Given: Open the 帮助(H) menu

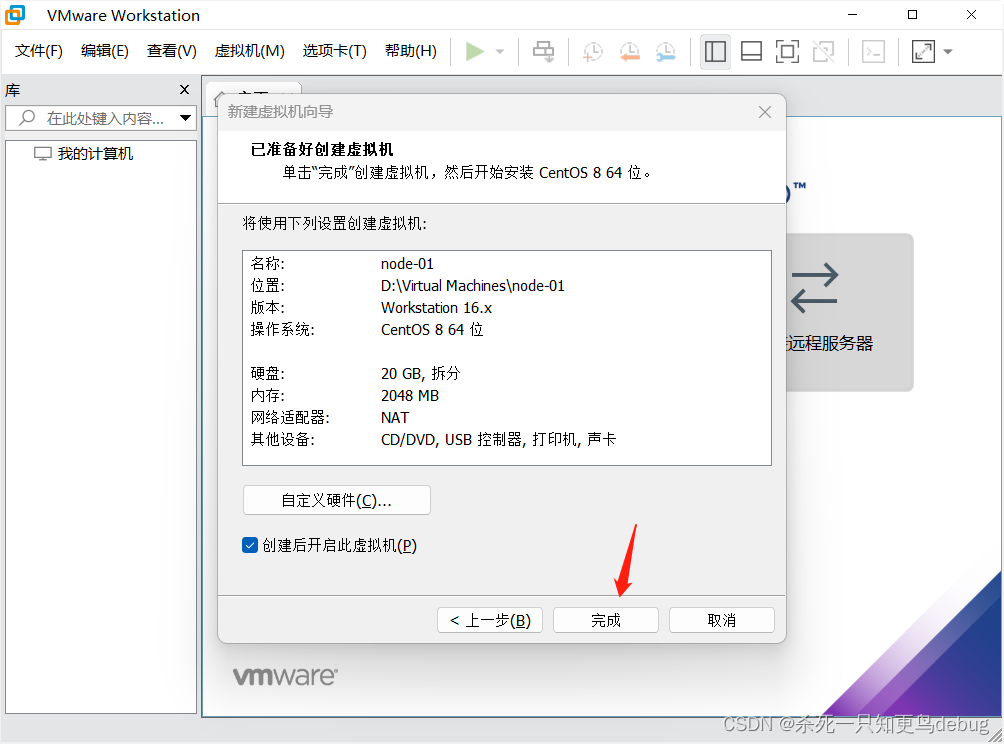Looking at the screenshot, I should 410,51.
